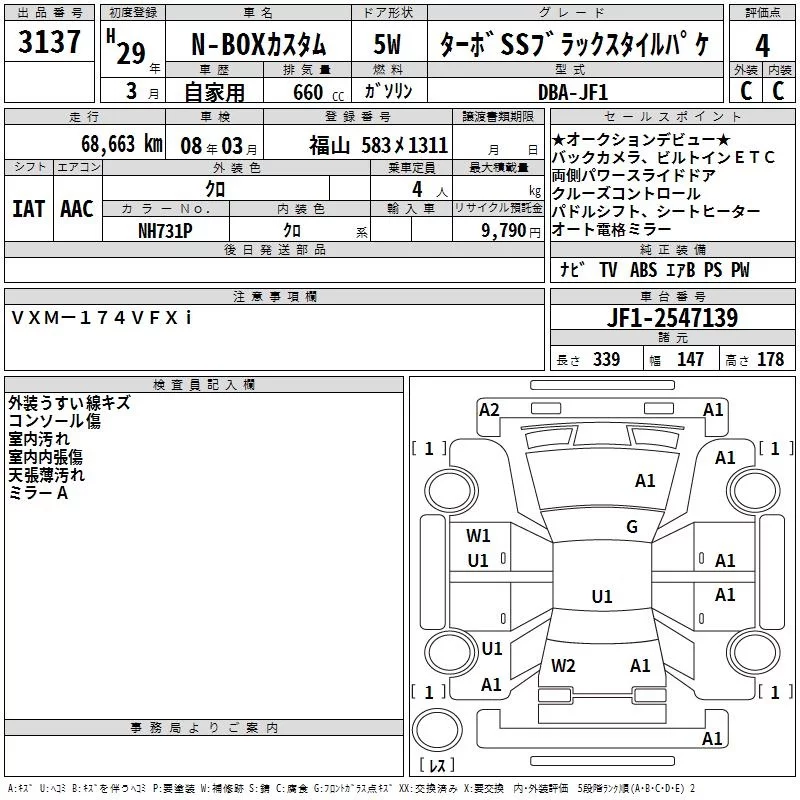Click the chassis number JF1-2547139
This screenshot has width=800, height=800.
672,318
